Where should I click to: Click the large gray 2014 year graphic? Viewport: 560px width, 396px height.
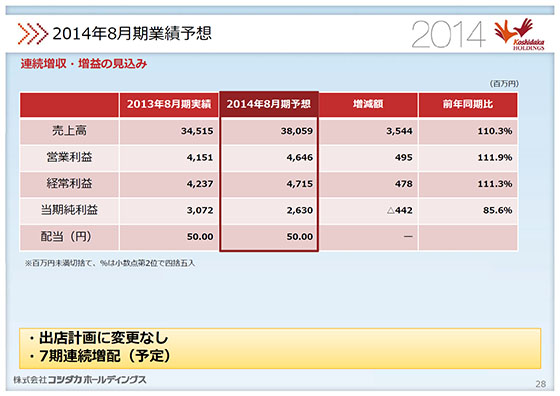[x=448, y=34]
